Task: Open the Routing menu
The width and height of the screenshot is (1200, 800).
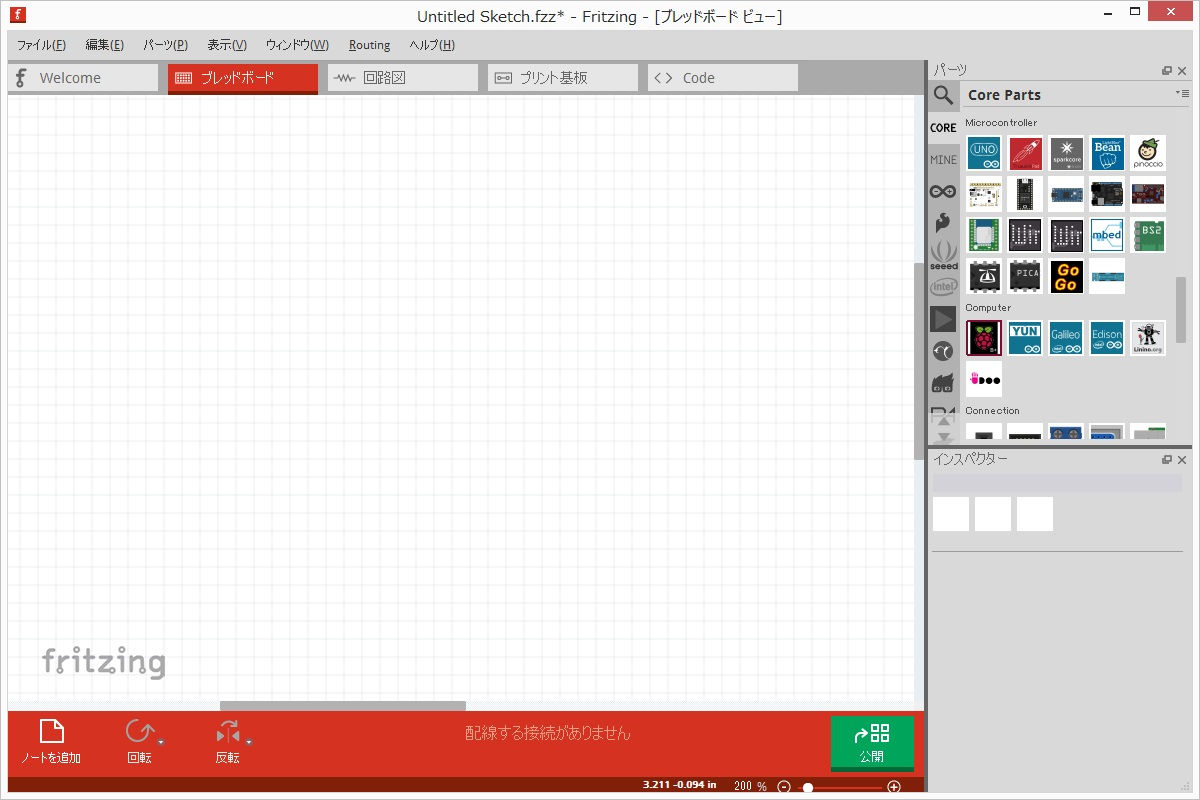Action: click(x=369, y=45)
